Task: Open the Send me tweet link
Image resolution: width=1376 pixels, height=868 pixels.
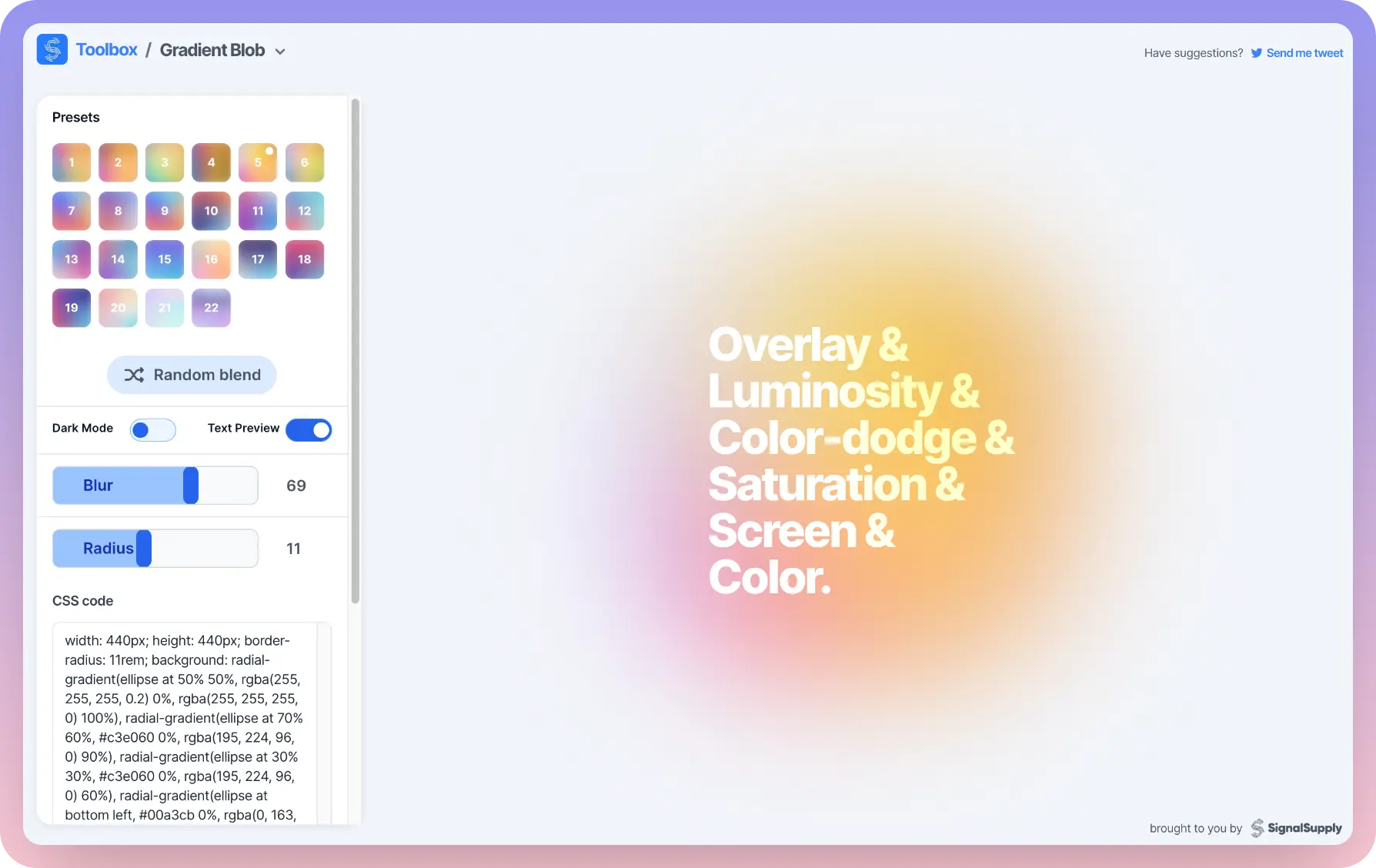Action: coord(1304,53)
